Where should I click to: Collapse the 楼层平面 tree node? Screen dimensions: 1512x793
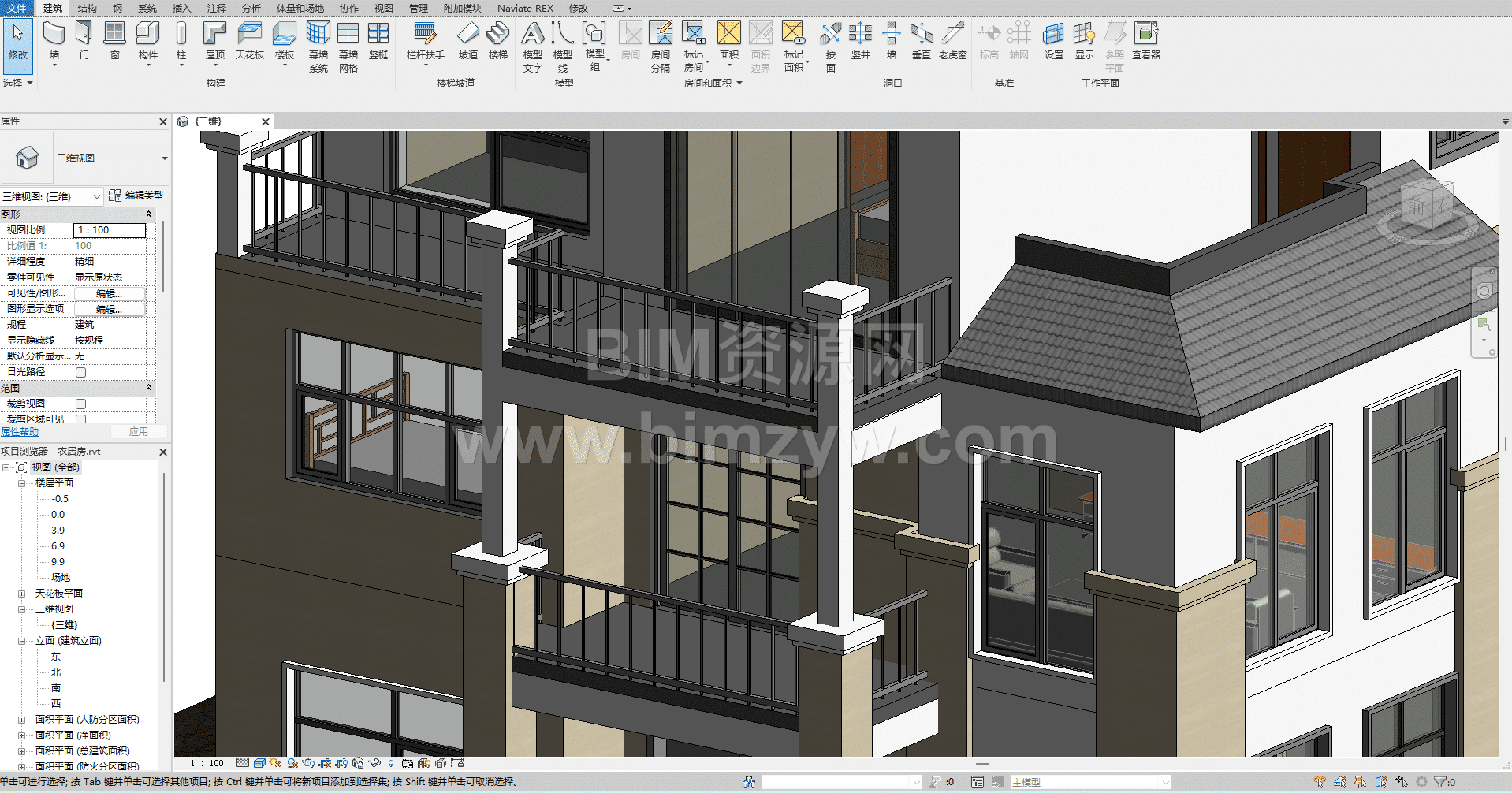[22, 483]
